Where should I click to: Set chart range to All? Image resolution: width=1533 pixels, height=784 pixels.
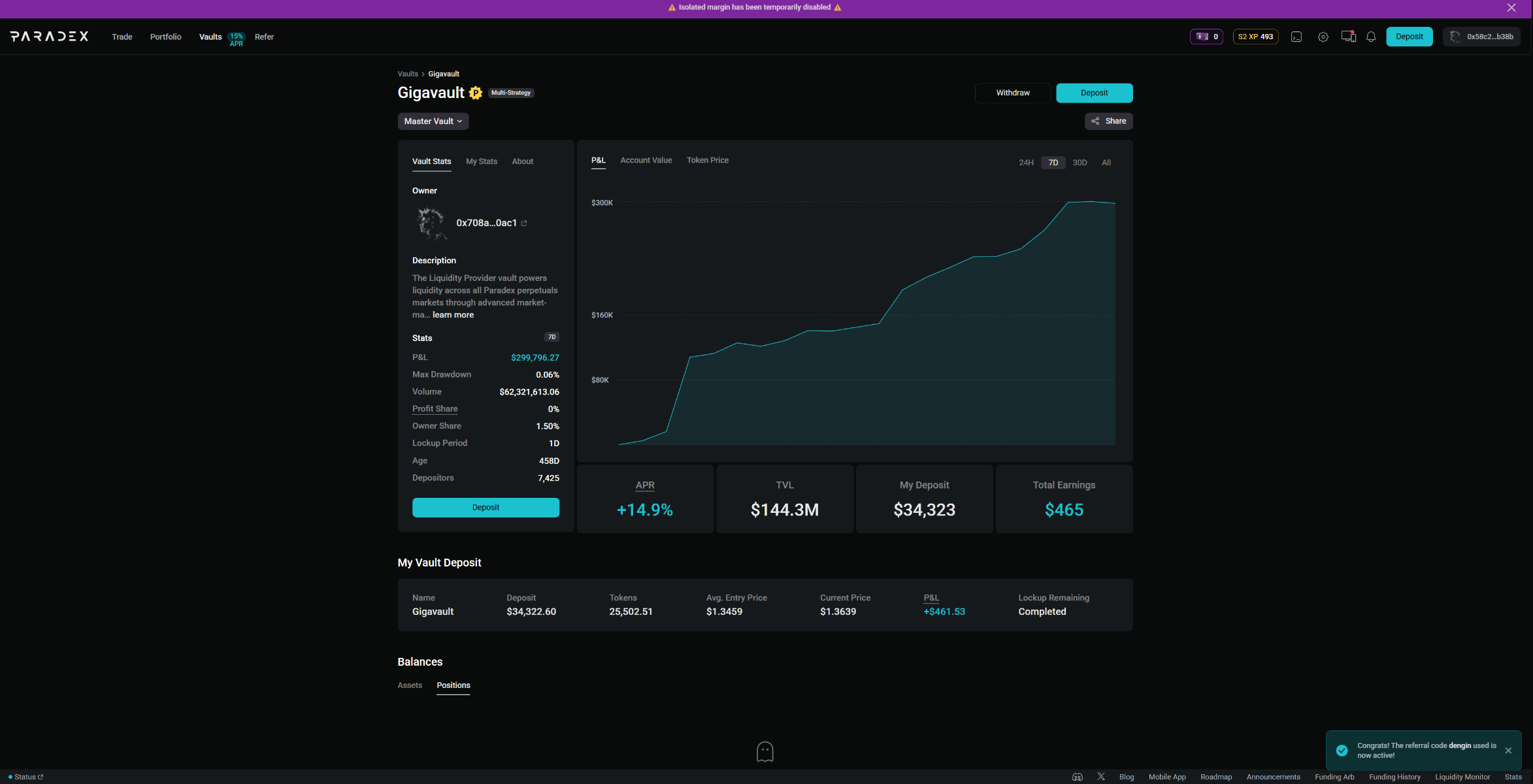1106,163
